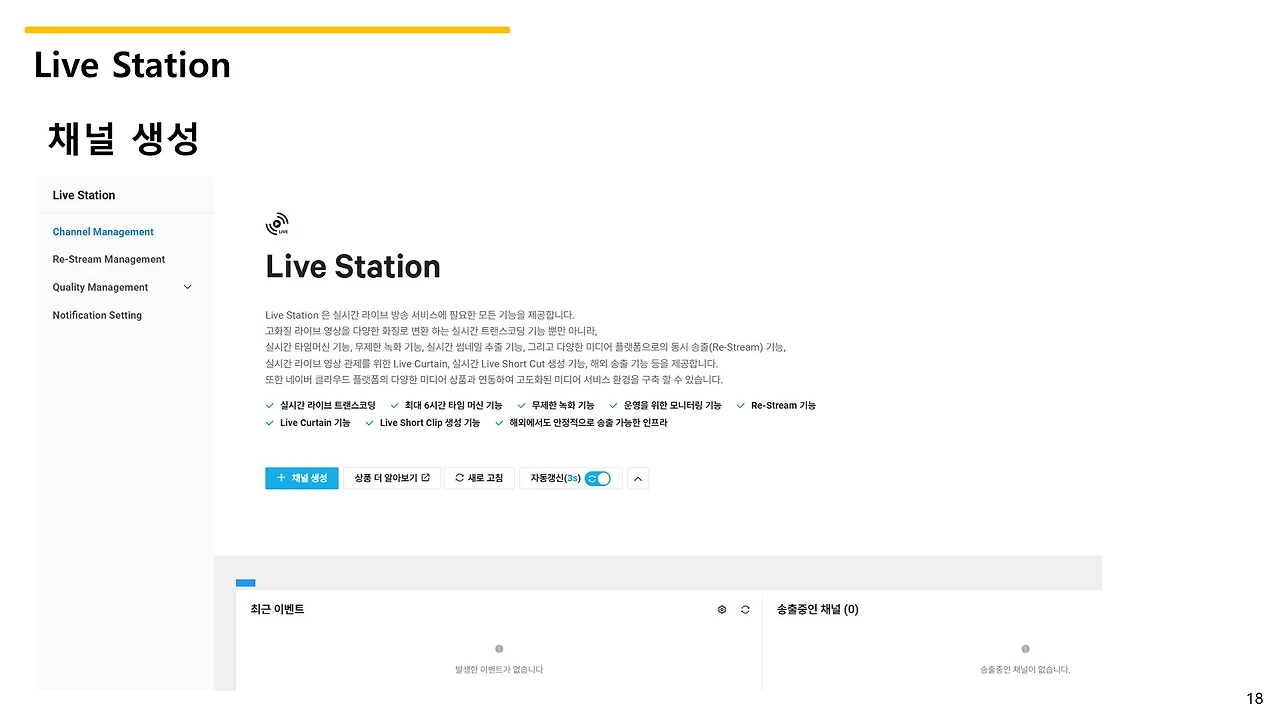Click the 발생한 이벤트가 없습니다 message
Screen dimensions: 1280x720
coord(499,670)
